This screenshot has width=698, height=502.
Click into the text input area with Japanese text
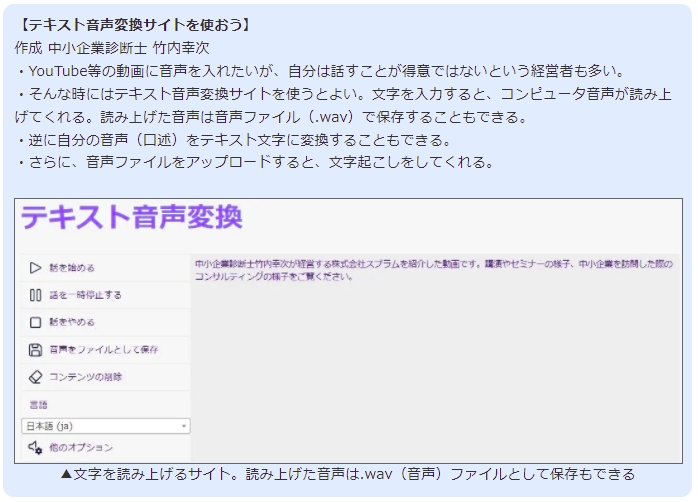click(436, 358)
